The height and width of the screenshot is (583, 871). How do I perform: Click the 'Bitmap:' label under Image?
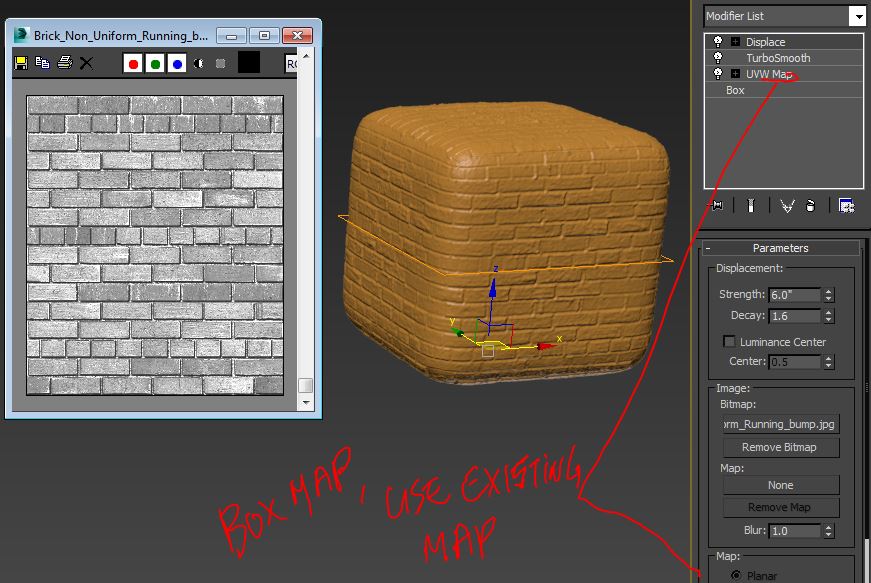point(738,404)
